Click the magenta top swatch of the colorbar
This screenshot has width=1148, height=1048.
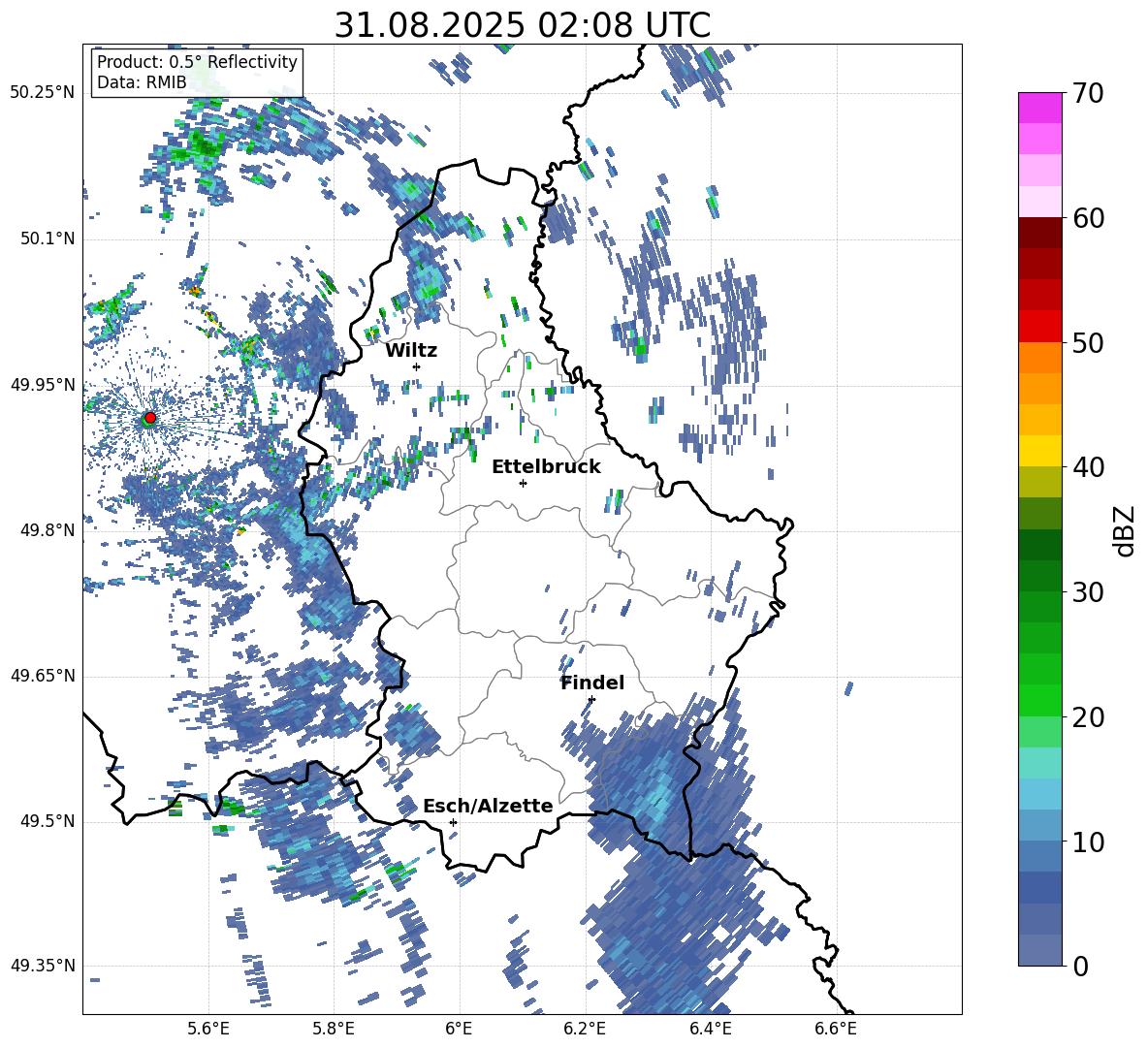tap(1039, 108)
